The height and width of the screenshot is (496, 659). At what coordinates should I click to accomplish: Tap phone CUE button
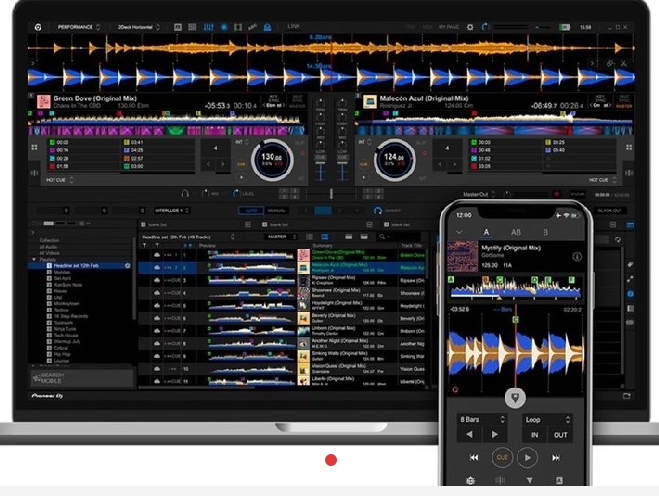[502, 457]
